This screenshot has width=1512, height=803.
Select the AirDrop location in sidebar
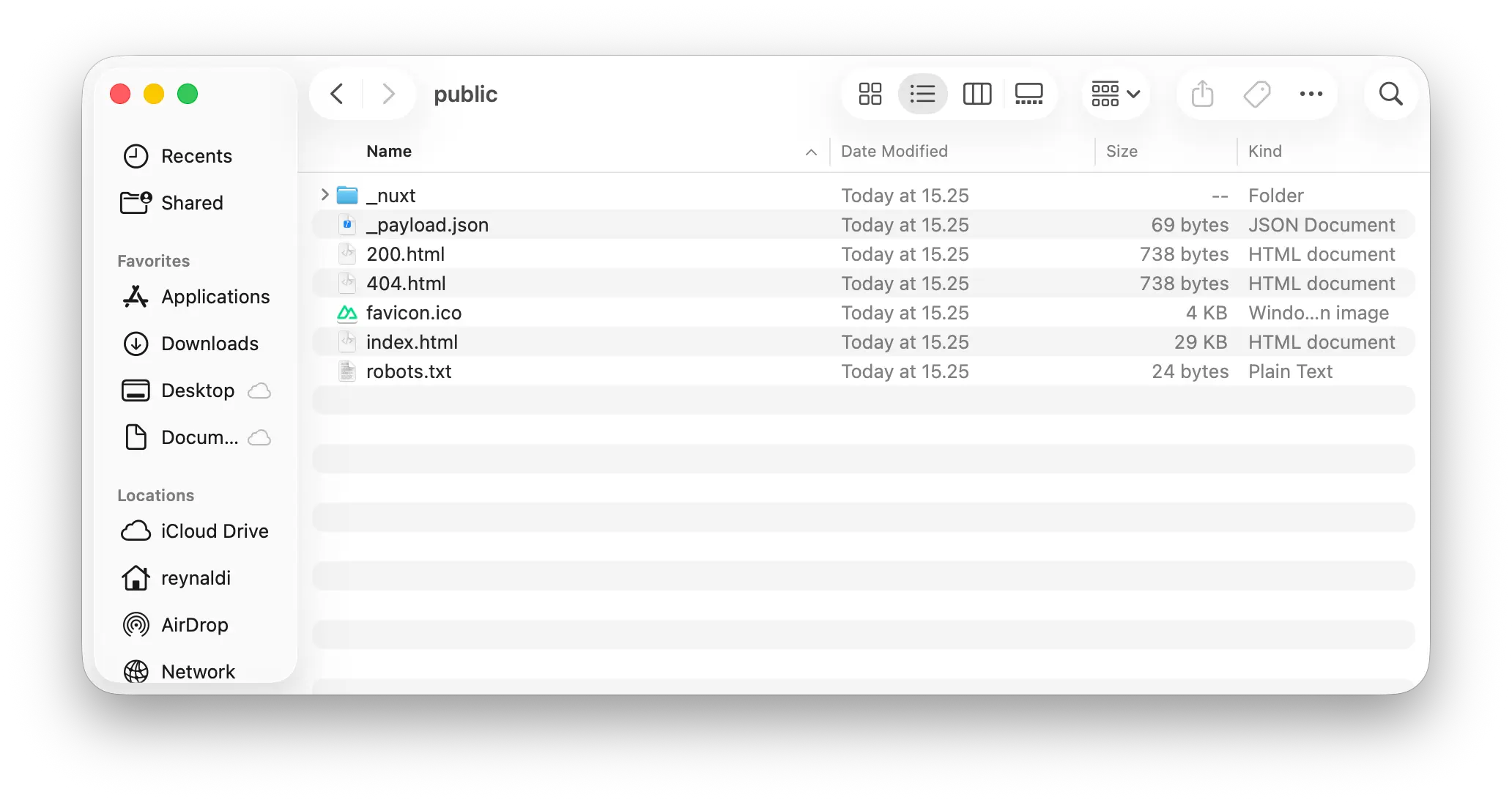(x=195, y=625)
